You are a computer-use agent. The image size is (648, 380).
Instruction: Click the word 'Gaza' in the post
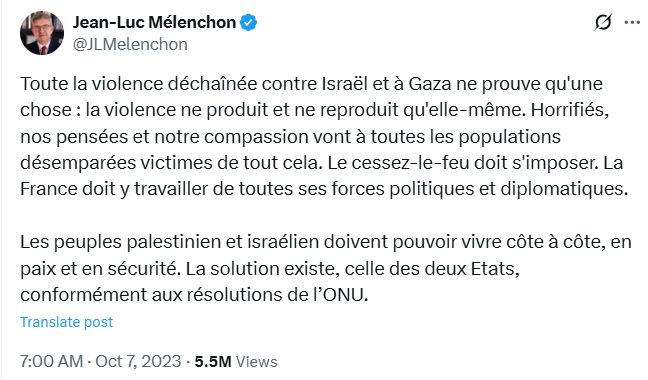tap(430, 84)
